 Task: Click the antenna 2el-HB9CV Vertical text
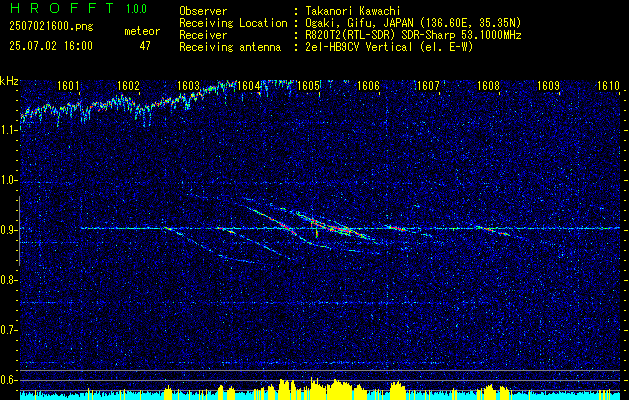tap(359, 47)
